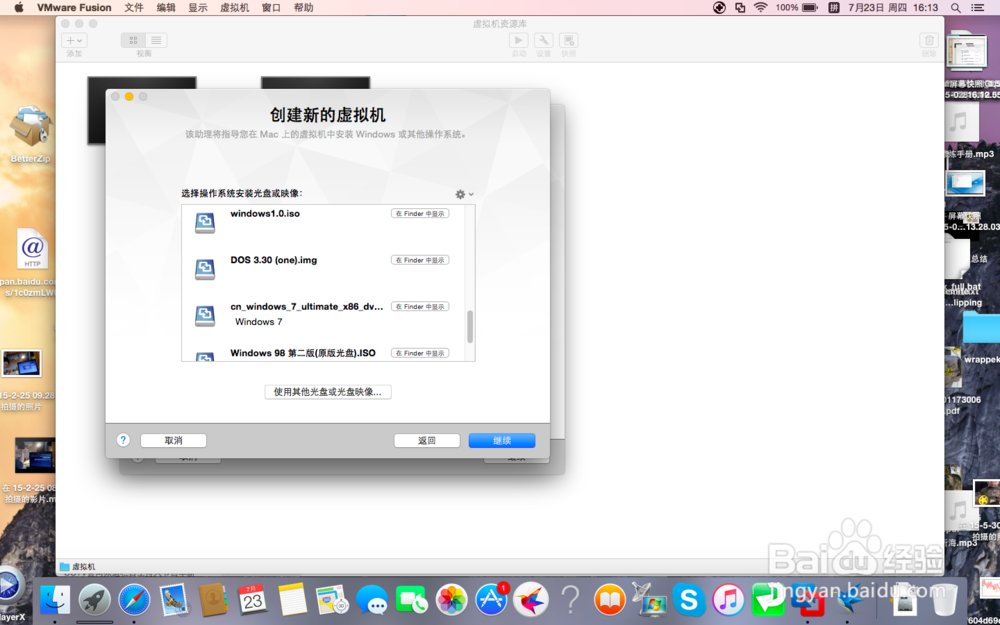Launch Safari from the Dock
Viewport: 1000px width, 625px height.
134,600
